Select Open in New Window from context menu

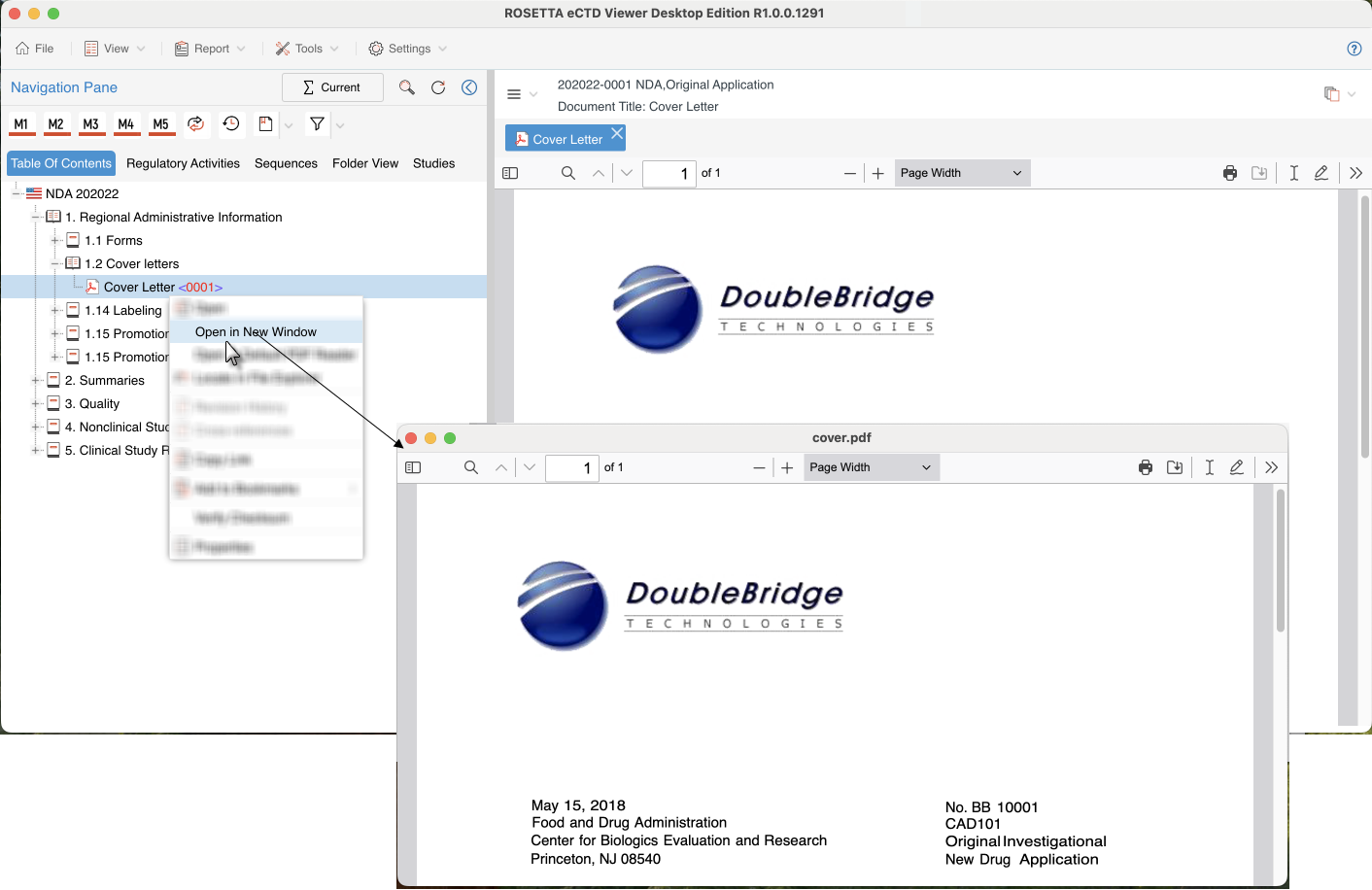tap(256, 332)
